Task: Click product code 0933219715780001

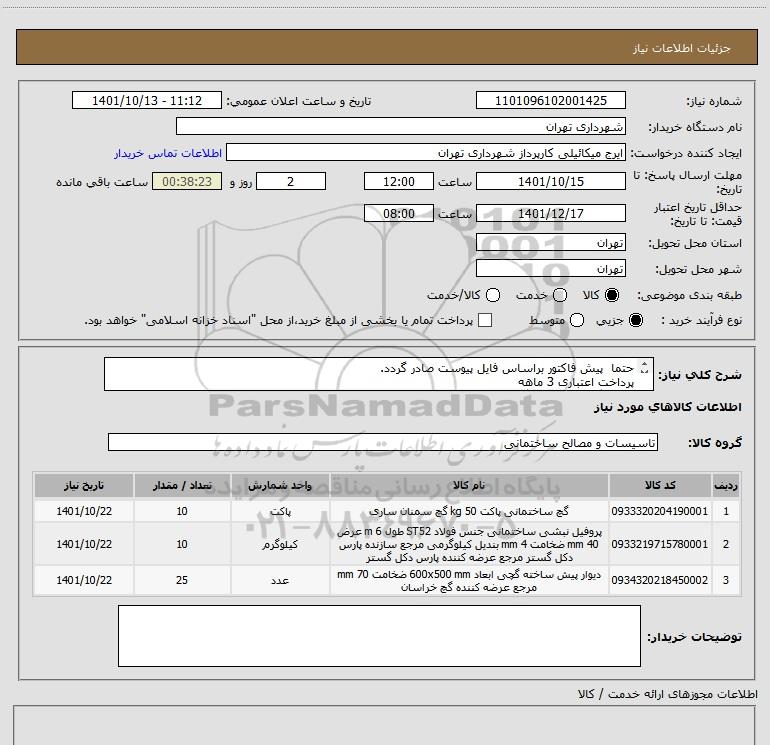Action: [660, 544]
